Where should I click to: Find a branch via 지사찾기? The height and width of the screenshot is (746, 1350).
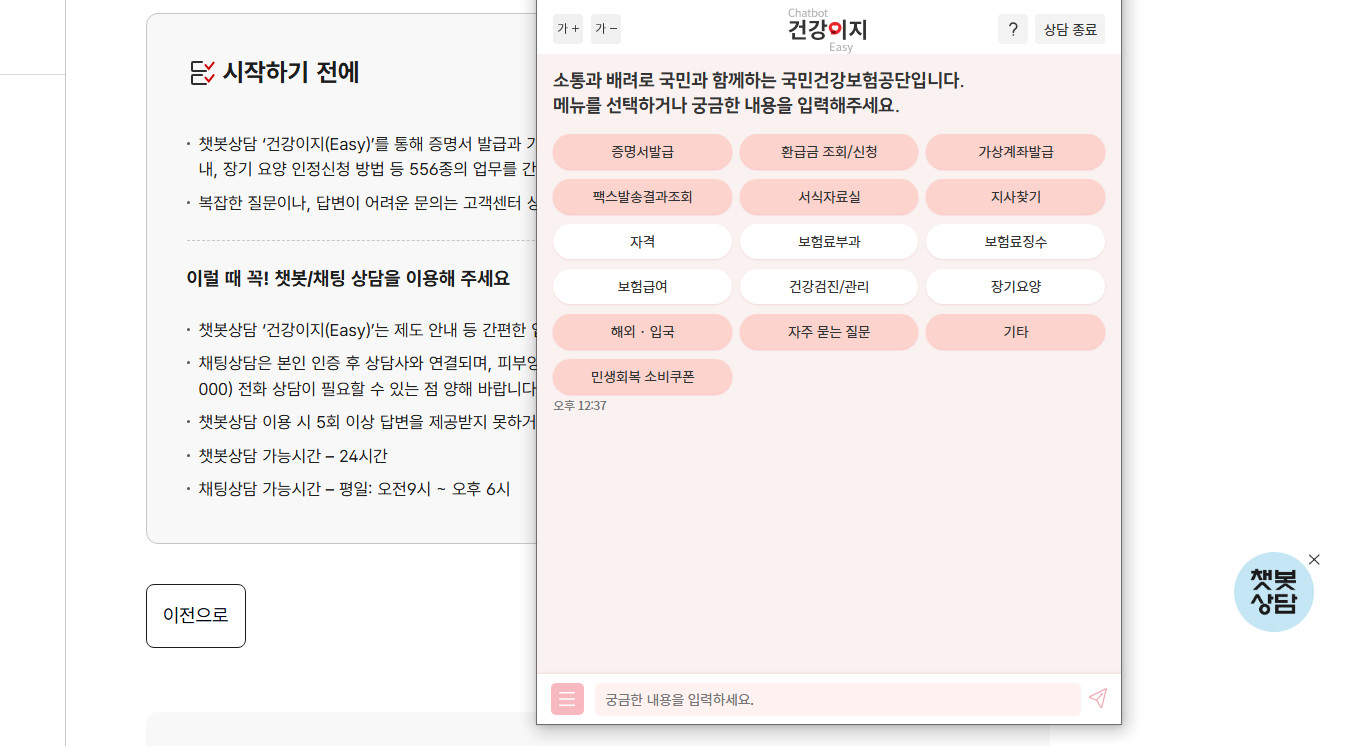1015,197
